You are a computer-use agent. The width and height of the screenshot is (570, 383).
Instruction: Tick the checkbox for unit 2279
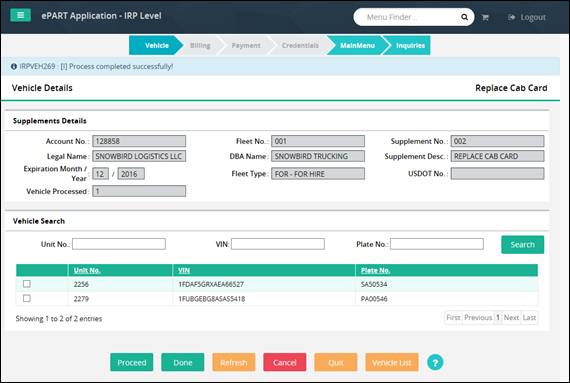click(27, 298)
